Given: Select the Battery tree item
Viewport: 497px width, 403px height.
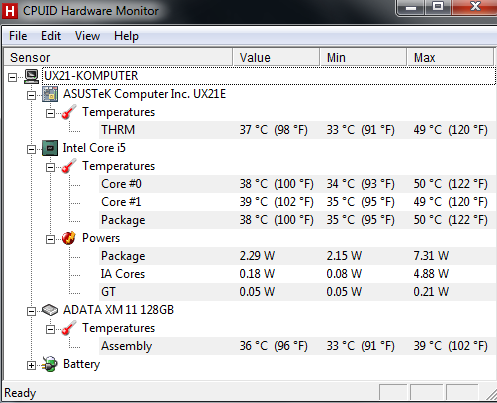Looking at the screenshot, I should coord(81,364).
